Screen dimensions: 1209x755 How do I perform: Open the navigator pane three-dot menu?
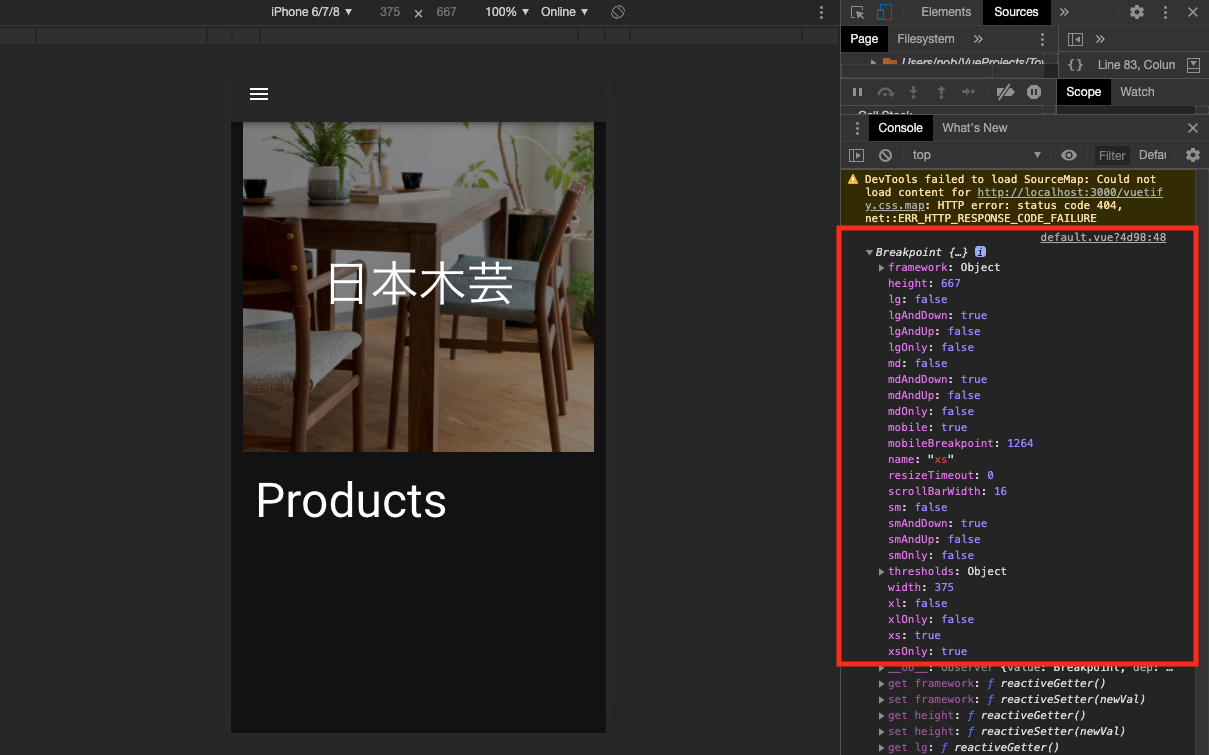(x=1042, y=39)
